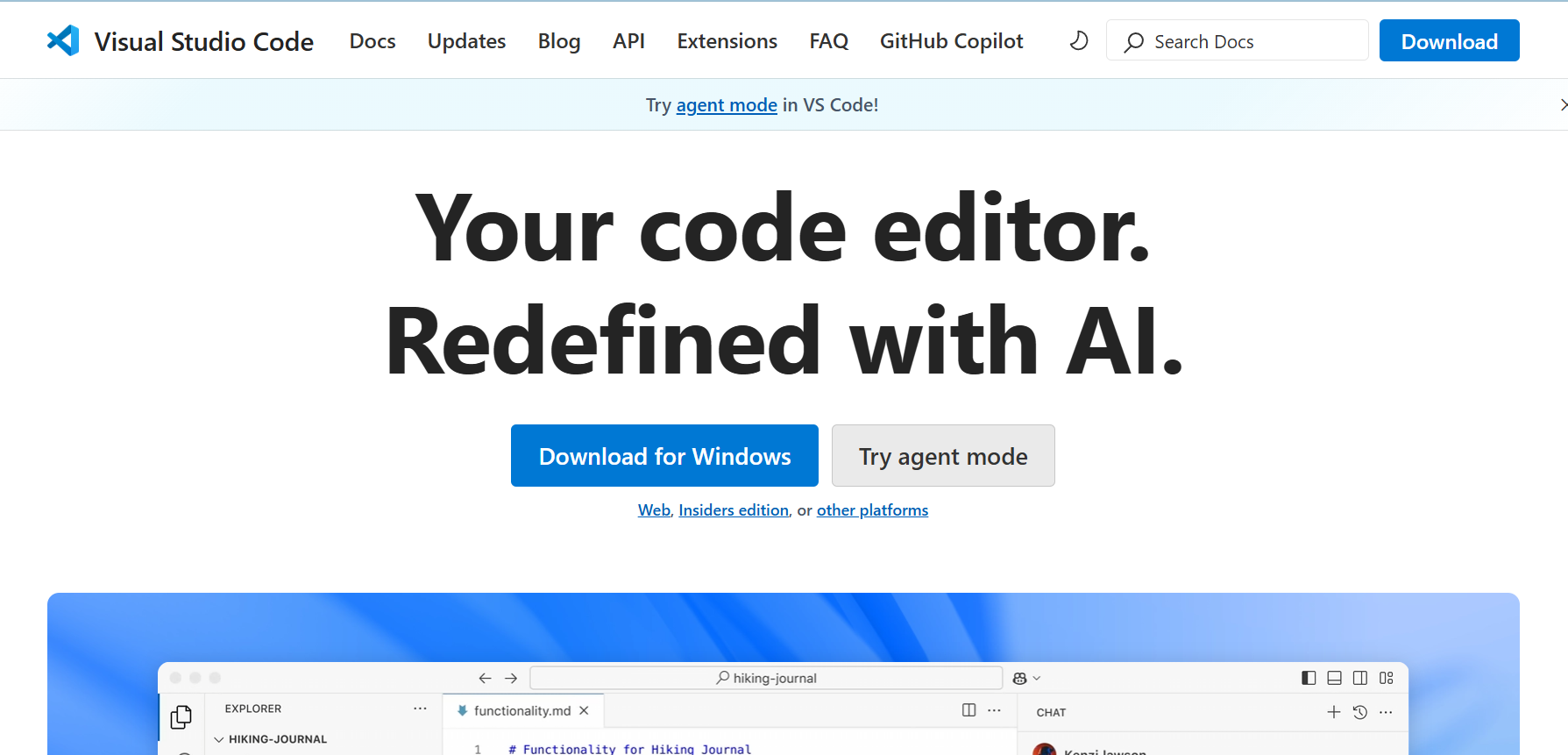Viewport: 1568px width, 755px height.
Task: Close the functionality.md tab
Action: coord(584,711)
